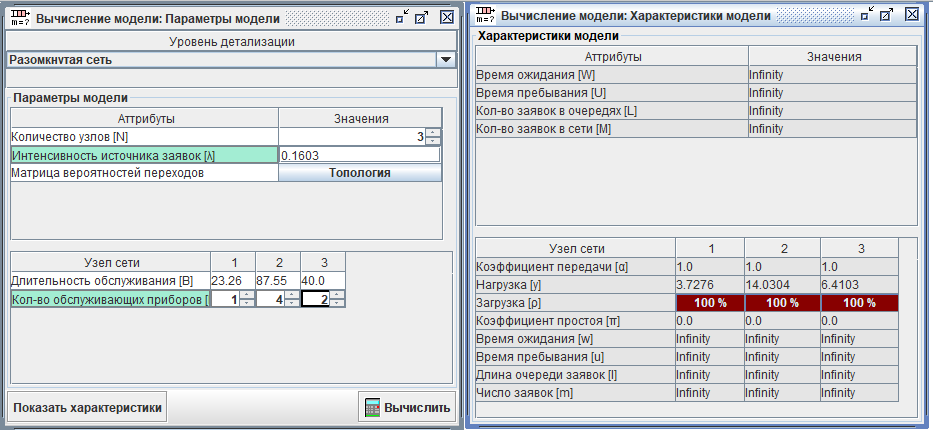Close the Параметры модели window
The height and width of the screenshot is (430, 933).
447,18
